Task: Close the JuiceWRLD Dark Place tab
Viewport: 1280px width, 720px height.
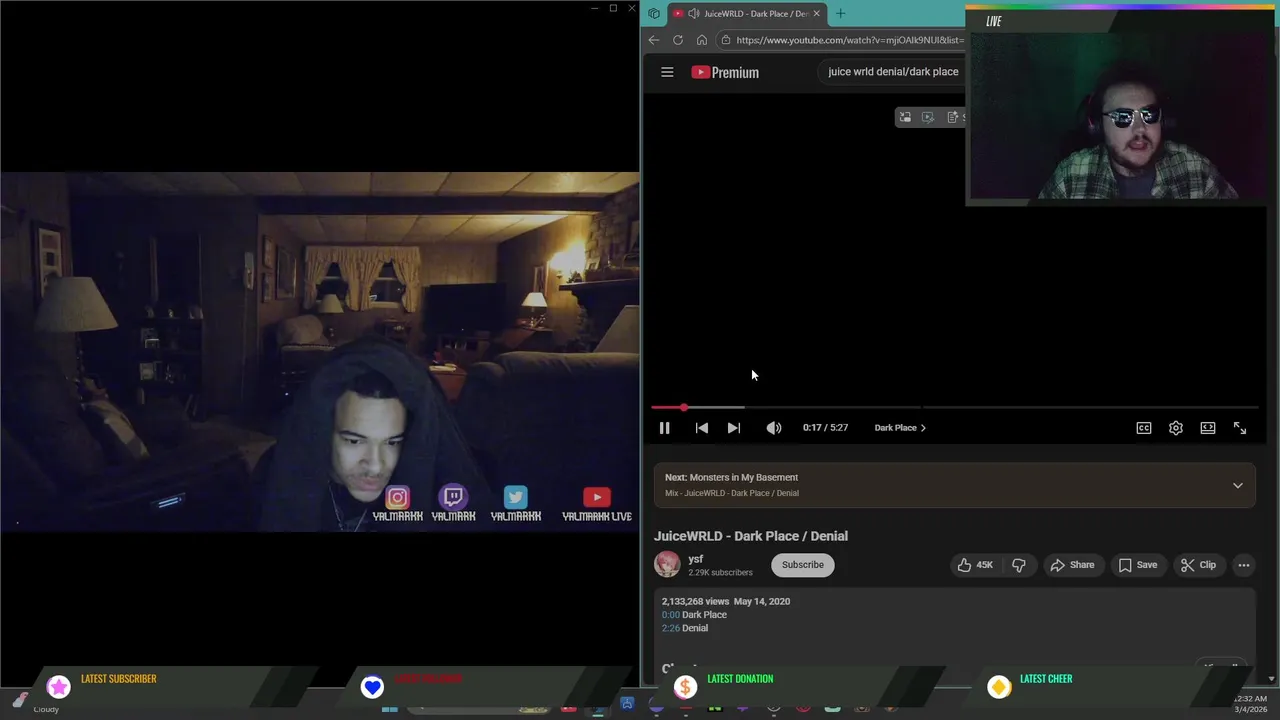Action: pos(816,14)
